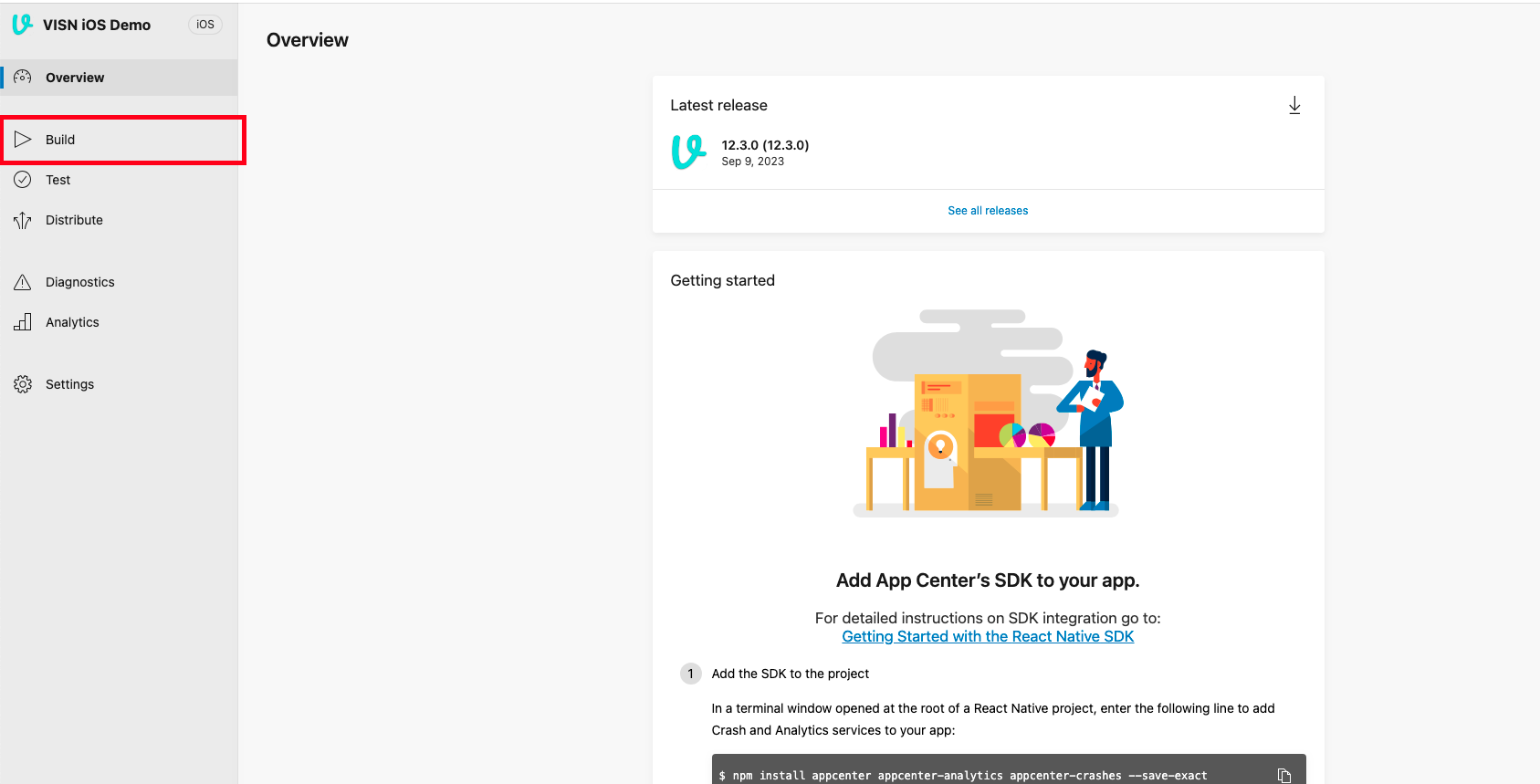Viewport: 1540px width, 784px height.
Task: Click the iOS platform badge
Action: [205, 25]
